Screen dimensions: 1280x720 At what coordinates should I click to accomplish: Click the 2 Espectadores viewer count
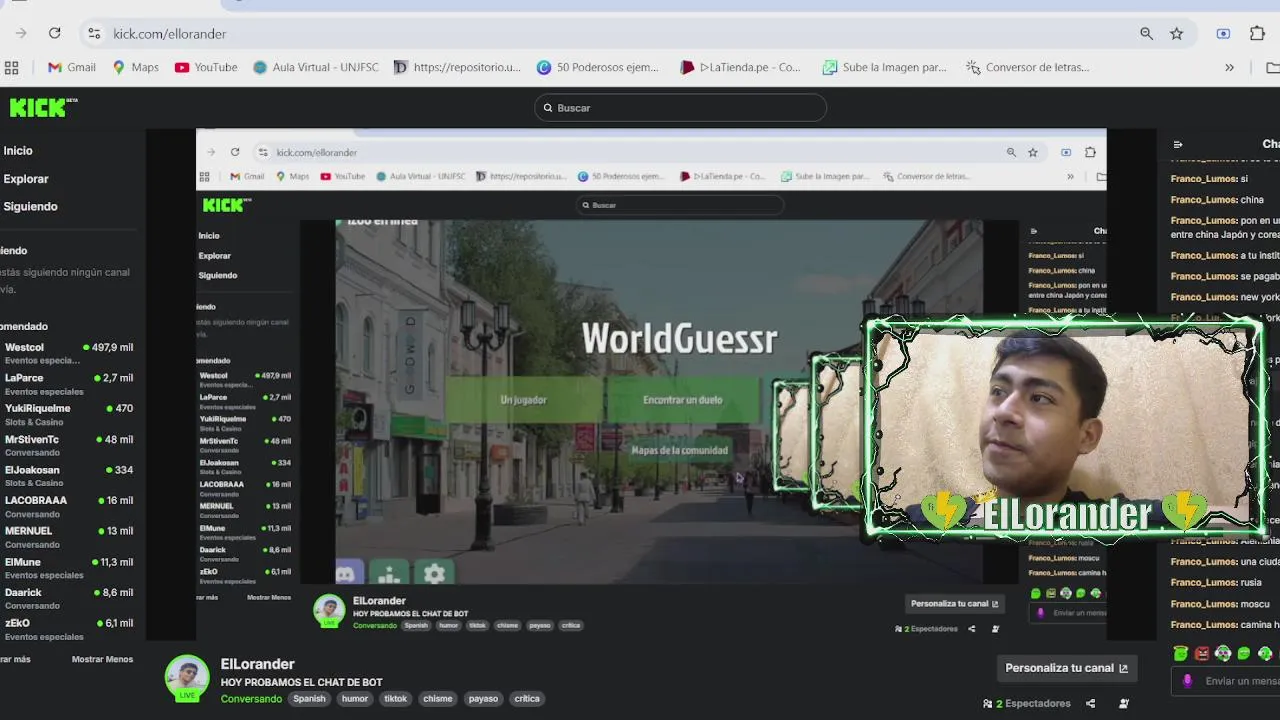1027,703
